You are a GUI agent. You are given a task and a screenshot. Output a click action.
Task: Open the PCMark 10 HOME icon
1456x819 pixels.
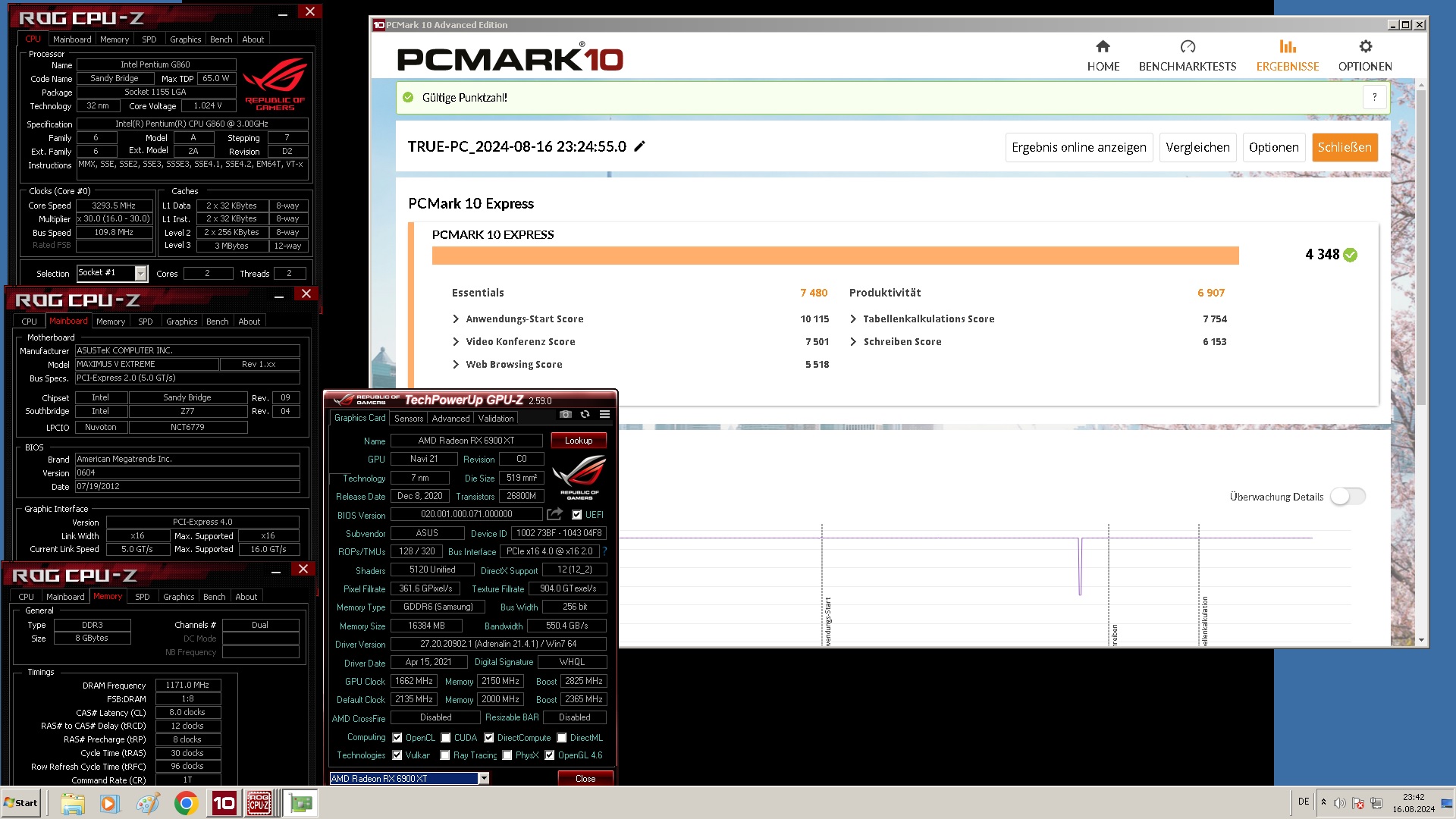pos(1103,46)
